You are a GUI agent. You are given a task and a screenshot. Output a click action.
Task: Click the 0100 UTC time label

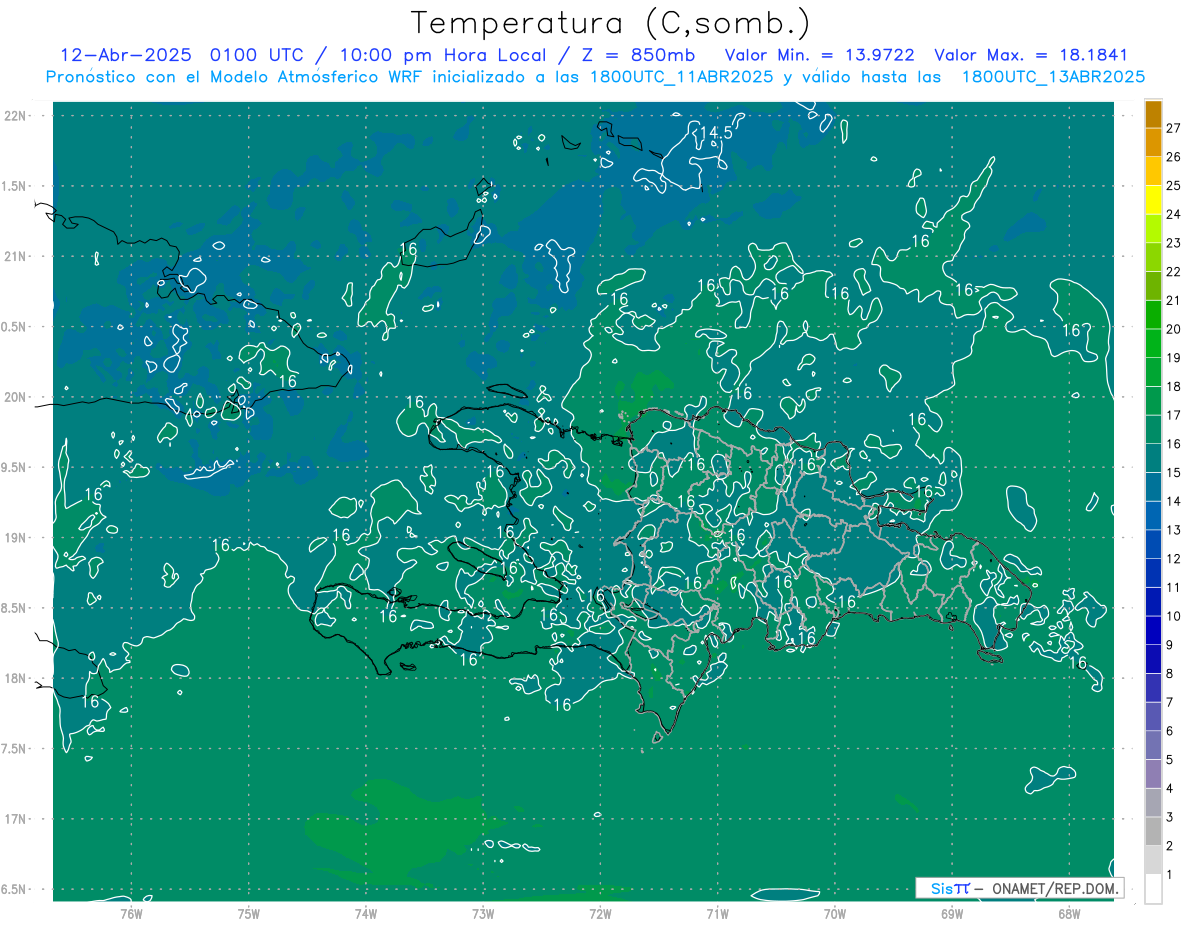[x=255, y=55]
